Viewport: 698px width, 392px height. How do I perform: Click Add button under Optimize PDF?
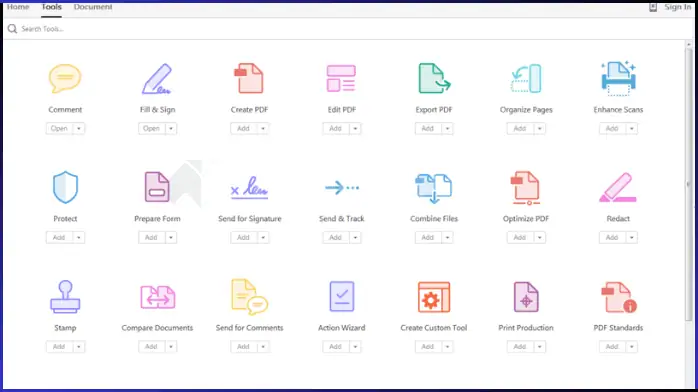(x=520, y=238)
